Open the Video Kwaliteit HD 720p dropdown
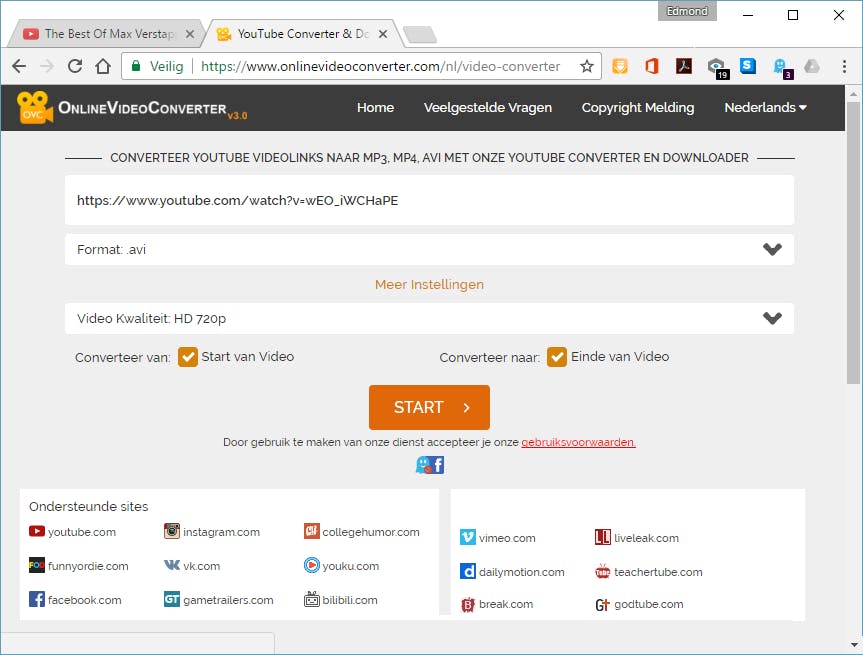Viewport: 863px width, 655px height. point(429,318)
